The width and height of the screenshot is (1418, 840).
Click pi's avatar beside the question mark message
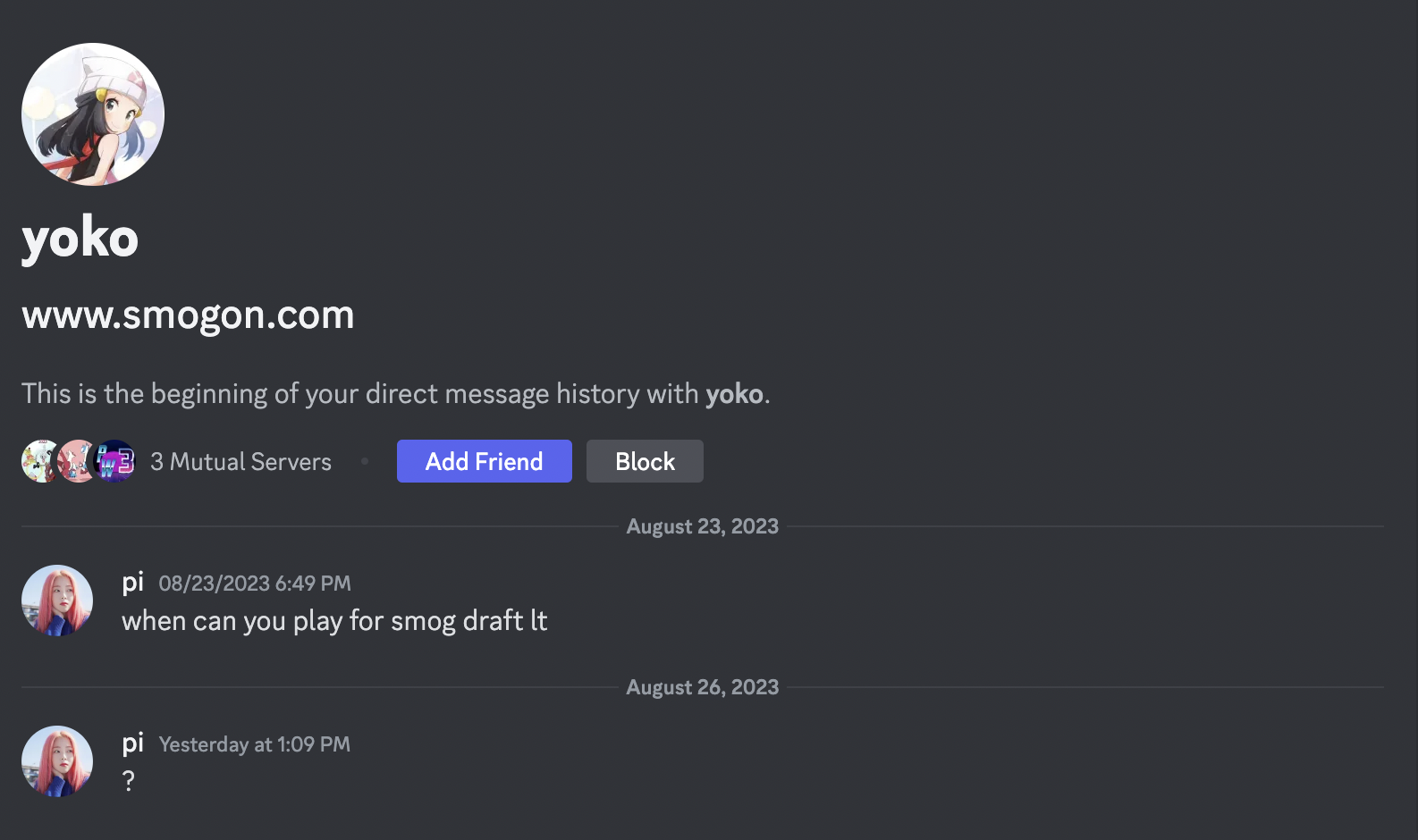(x=57, y=761)
